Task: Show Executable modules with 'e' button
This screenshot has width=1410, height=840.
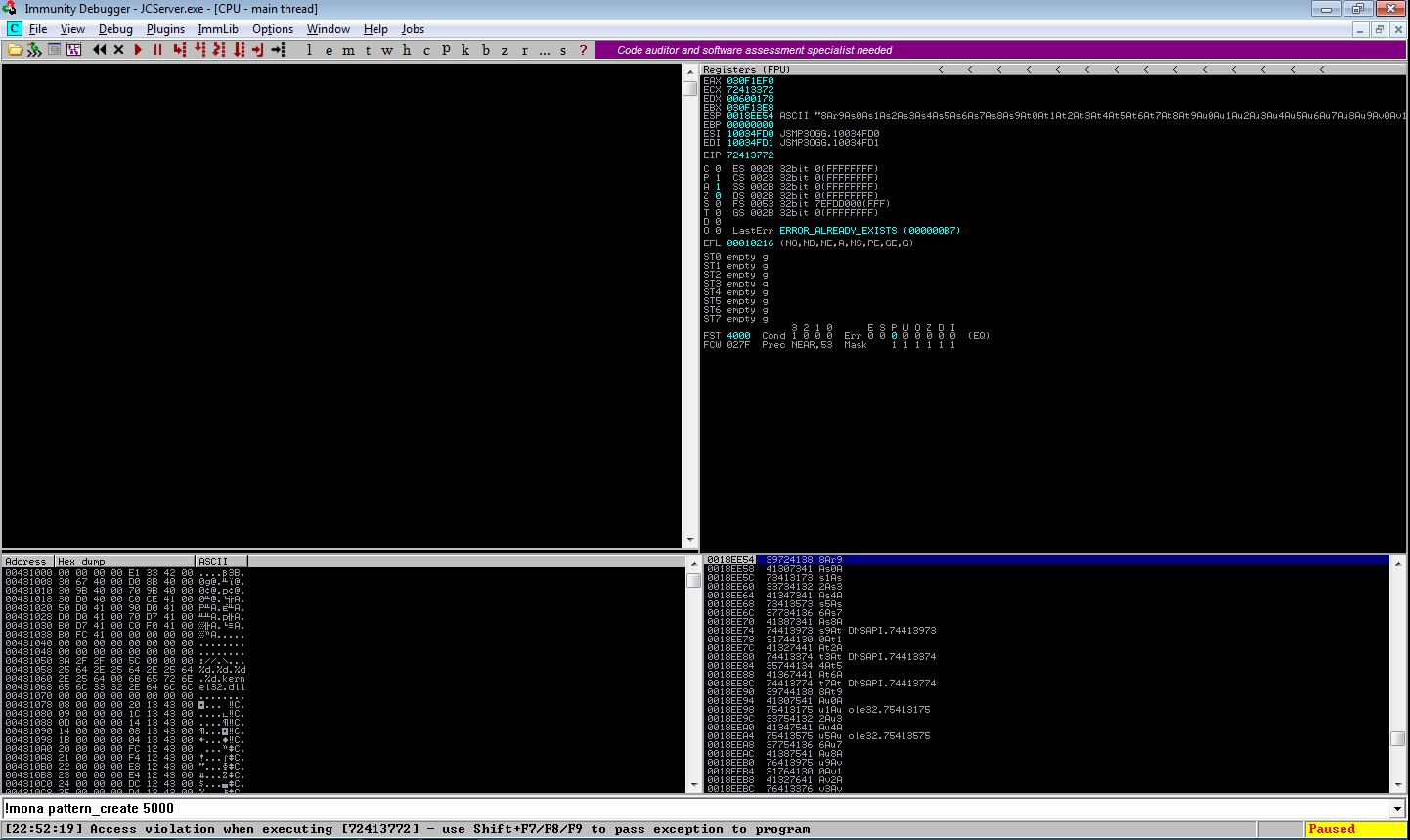Action: tap(329, 50)
